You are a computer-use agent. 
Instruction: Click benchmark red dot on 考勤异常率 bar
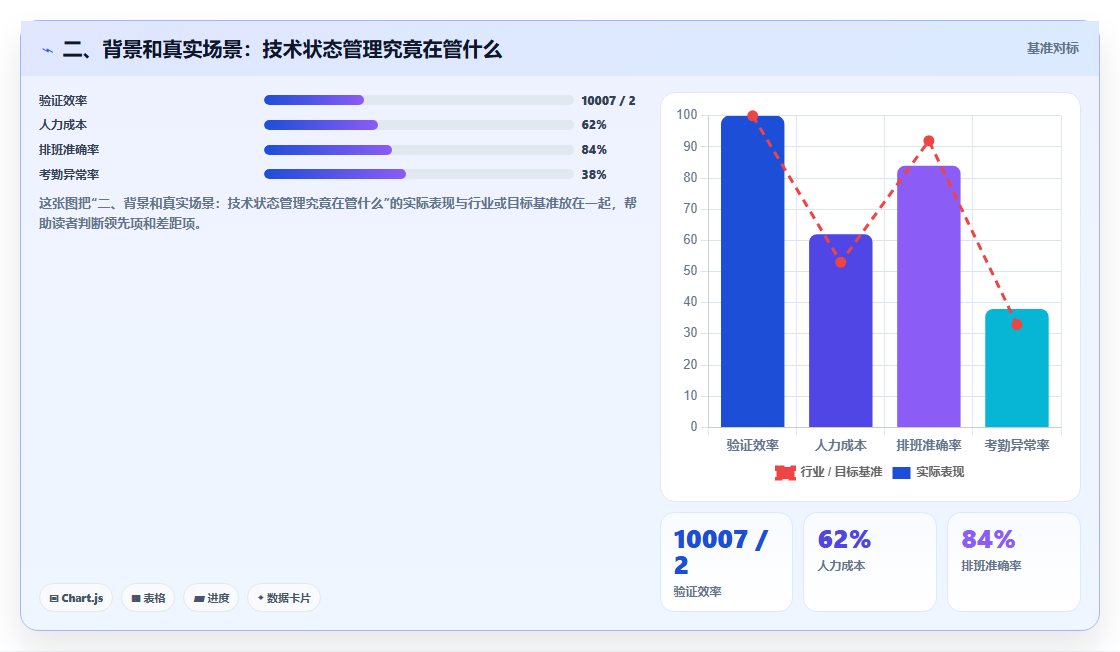point(1016,324)
